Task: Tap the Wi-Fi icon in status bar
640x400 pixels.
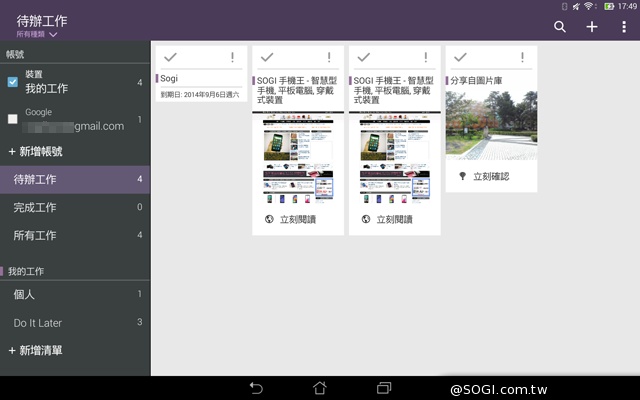Action: 589,6
